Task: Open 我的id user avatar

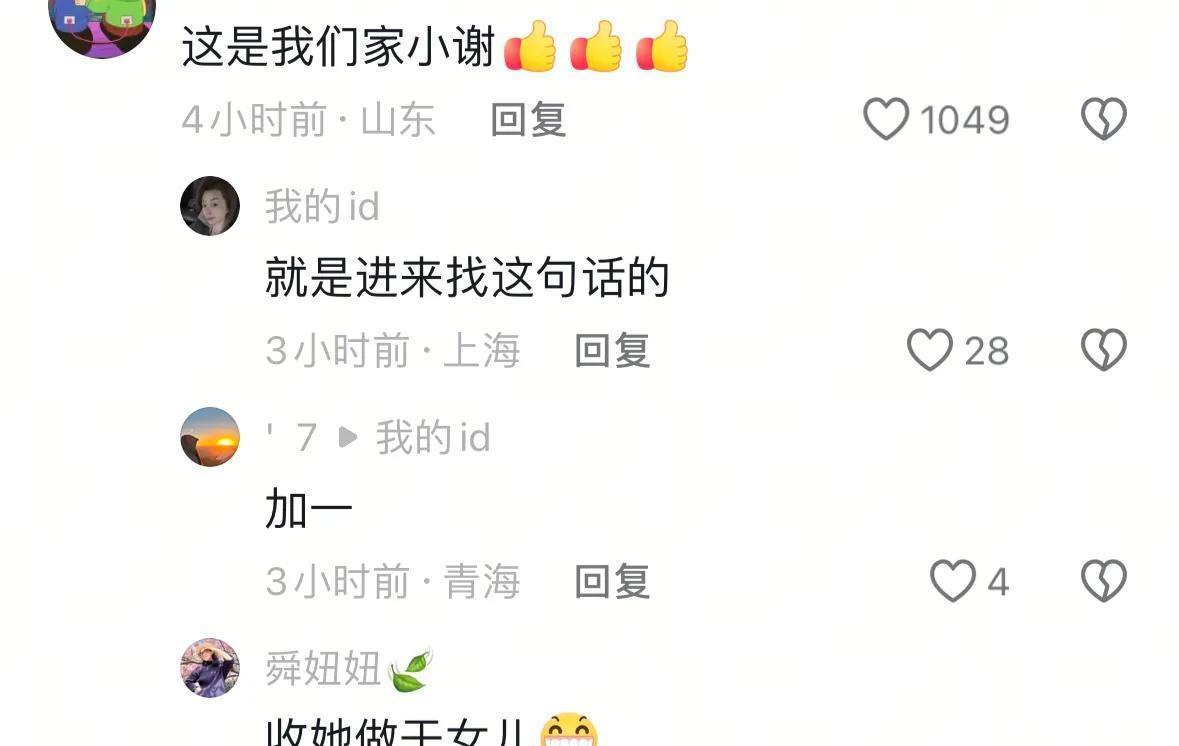Action: pyautogui.click(x=210, y=206)
